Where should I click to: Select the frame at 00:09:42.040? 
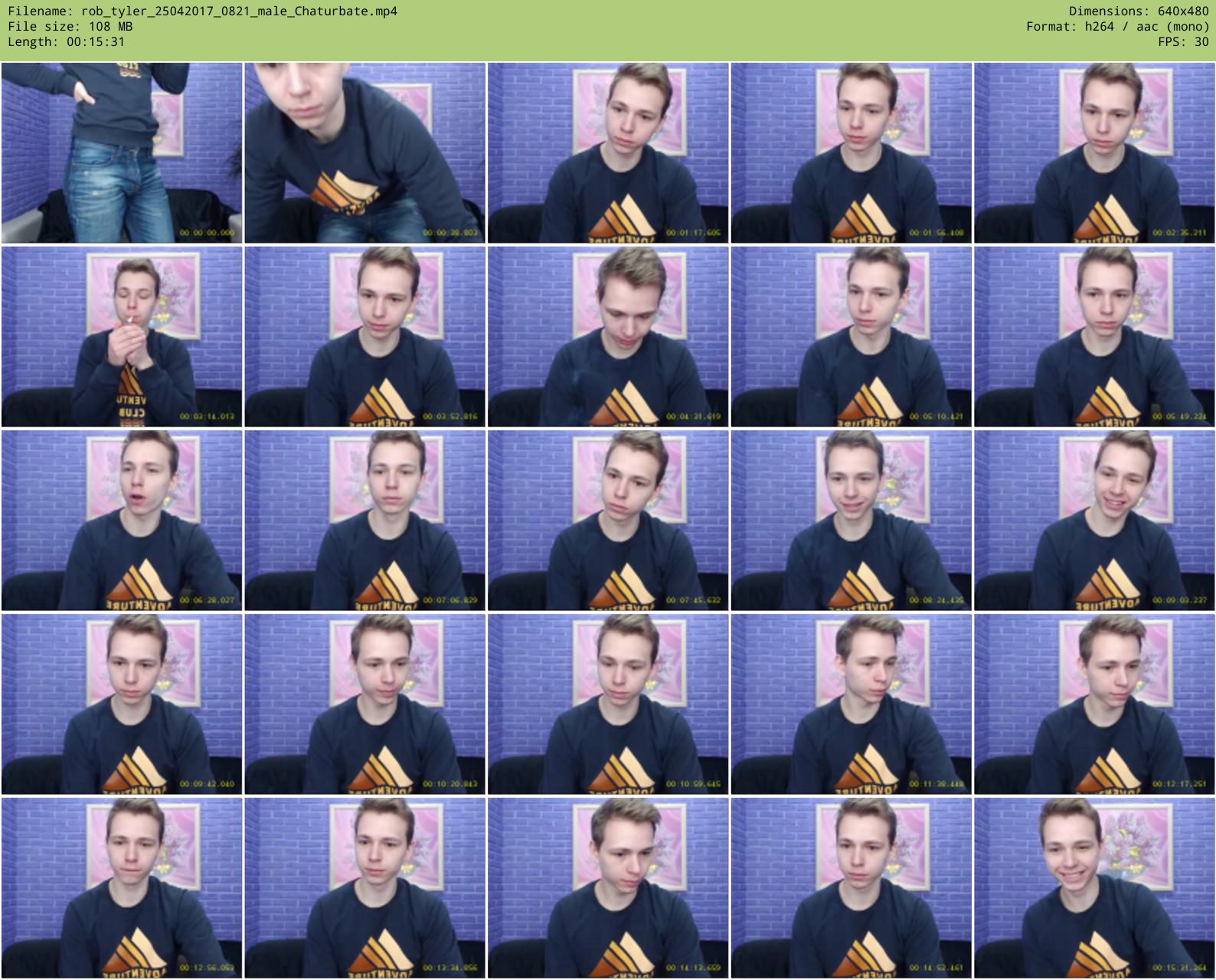(x=122, y=704)
